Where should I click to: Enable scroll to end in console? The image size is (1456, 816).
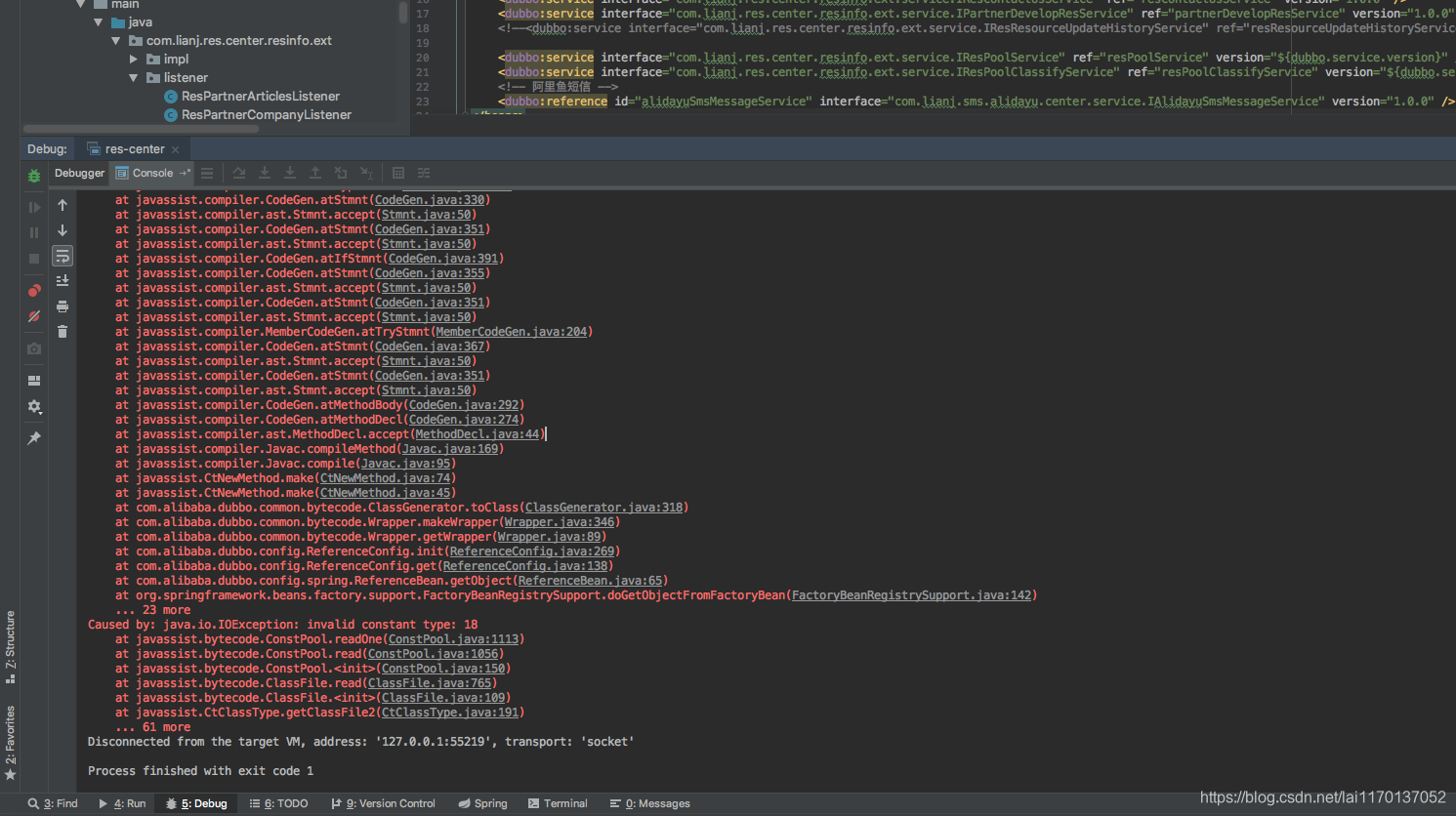click(62, 281)
